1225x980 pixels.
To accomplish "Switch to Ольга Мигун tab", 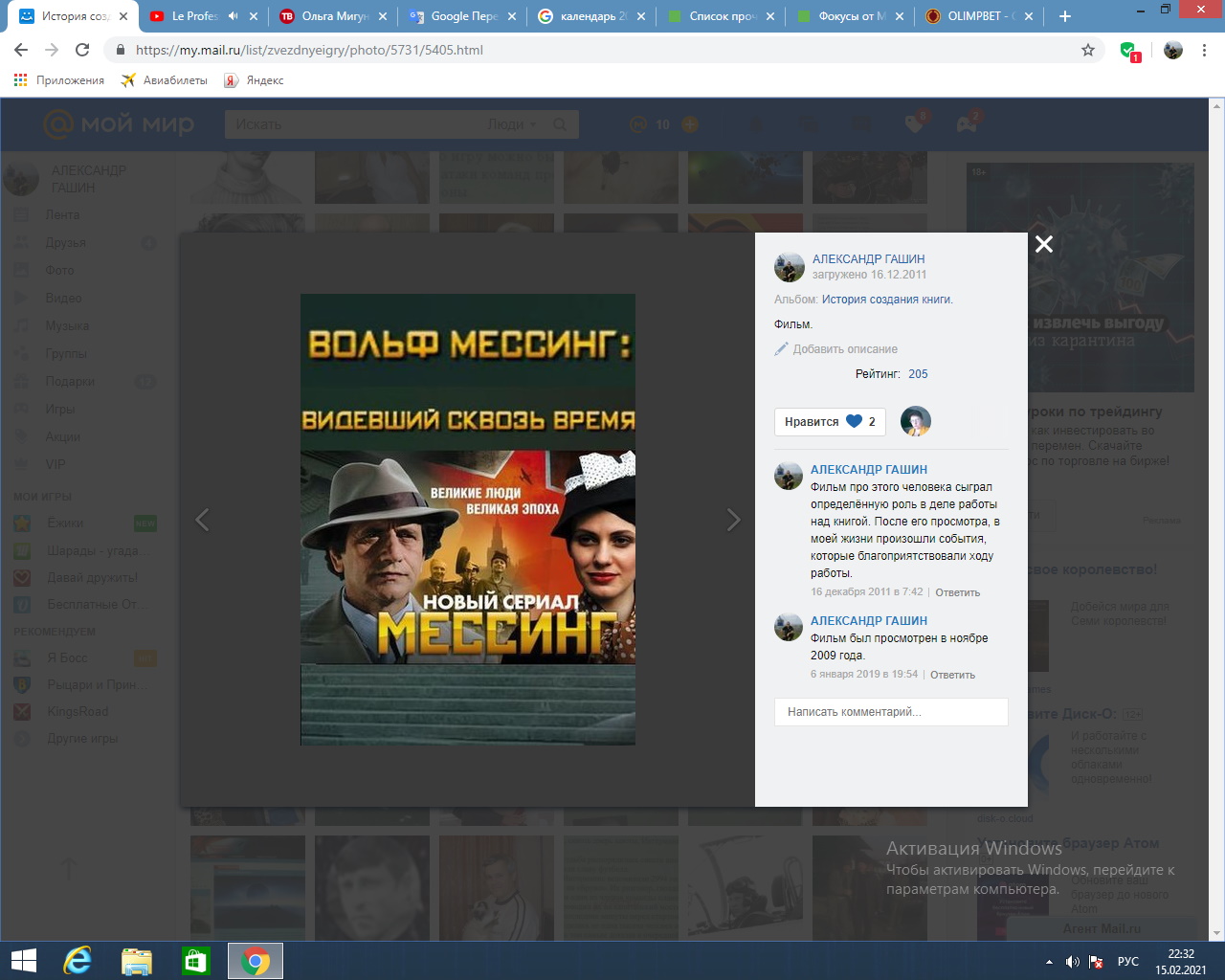I will pyautogui.click(x=331, y=16).
